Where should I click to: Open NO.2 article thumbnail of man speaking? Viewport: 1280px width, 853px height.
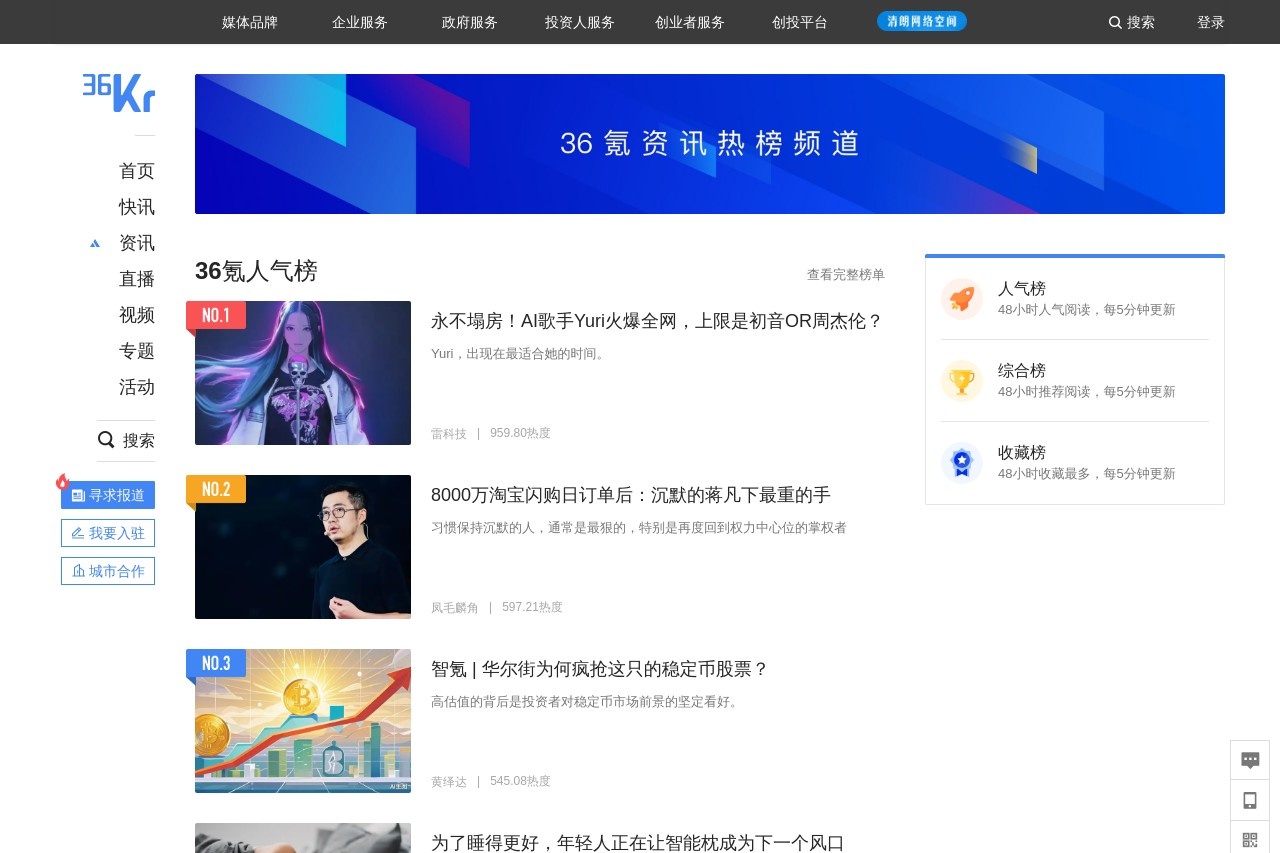(303, 547)
